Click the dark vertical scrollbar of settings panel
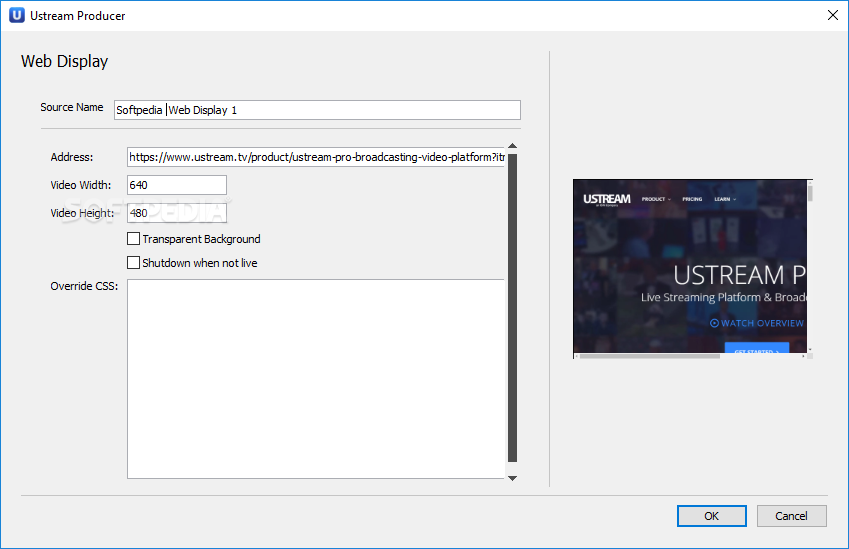The image size is (849, 549). [512, 308]
